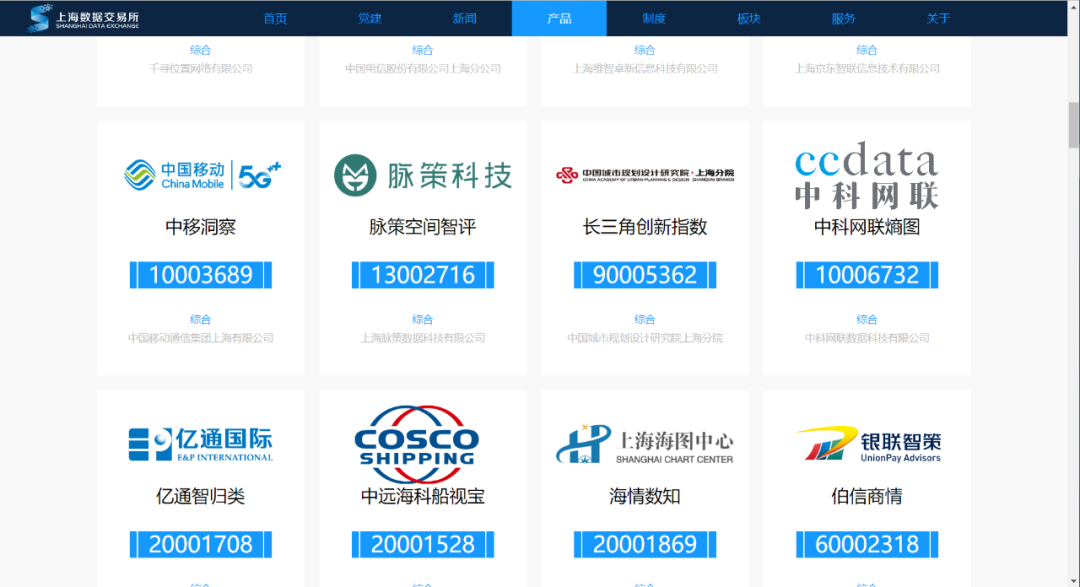Click company name 中国移动通信集团上海有限公司
This screenshot has width=1080, height=587.
[x=200, y=338]
